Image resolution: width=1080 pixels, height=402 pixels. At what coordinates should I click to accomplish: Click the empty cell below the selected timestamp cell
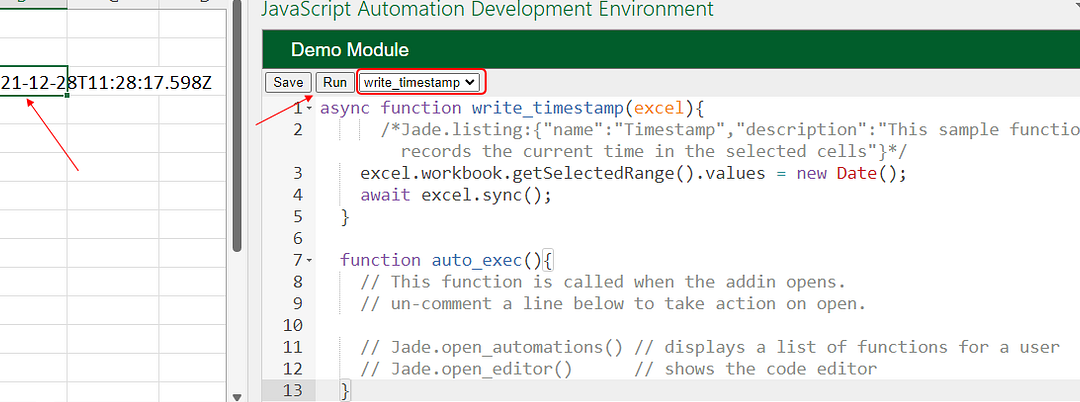[x=33, y=110]
